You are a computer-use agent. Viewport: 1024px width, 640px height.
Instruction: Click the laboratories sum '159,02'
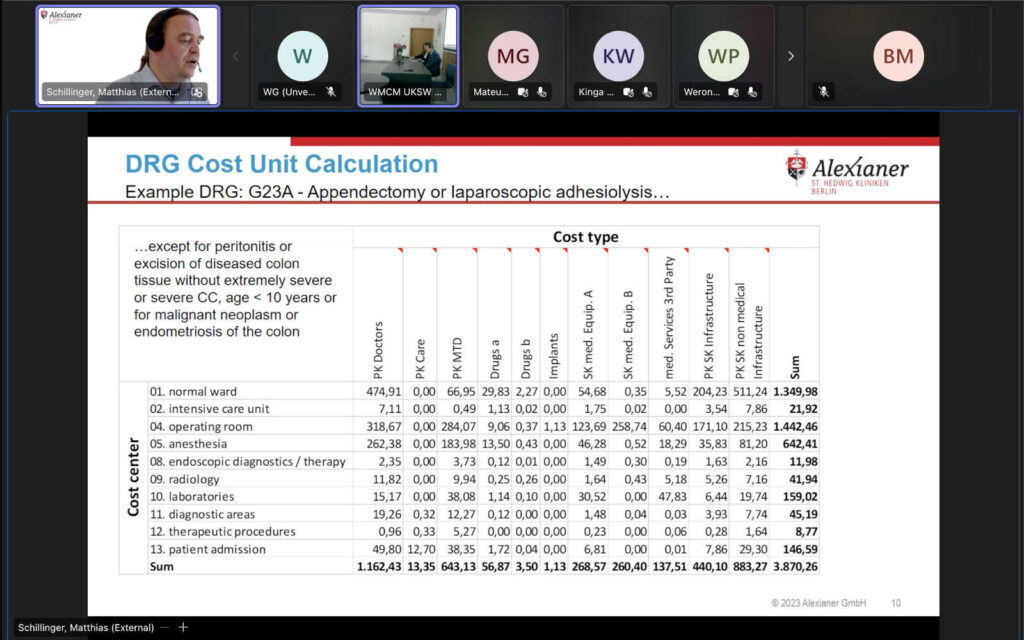coord(800,496)
